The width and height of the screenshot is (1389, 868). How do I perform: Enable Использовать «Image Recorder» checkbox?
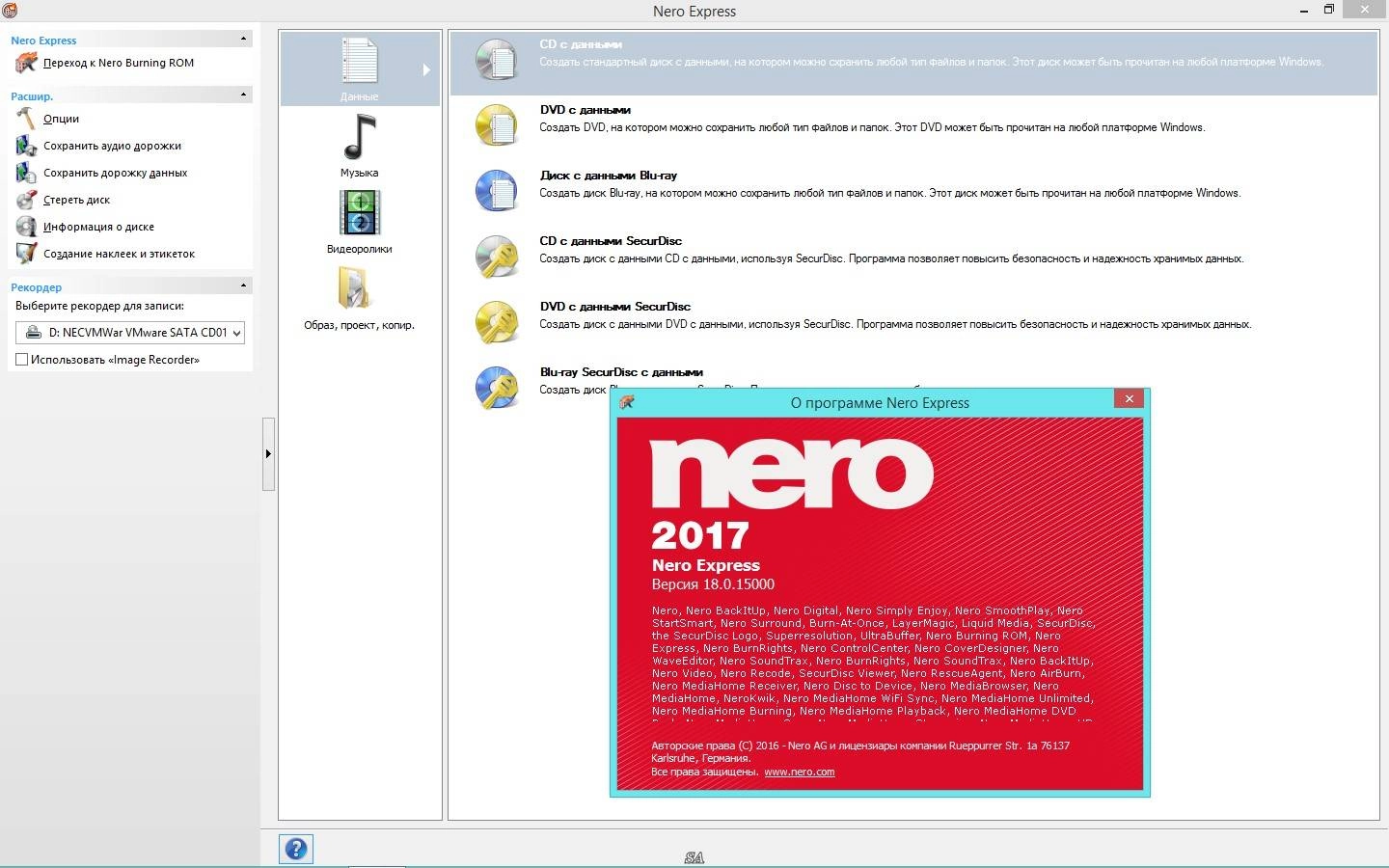[21, 360]
